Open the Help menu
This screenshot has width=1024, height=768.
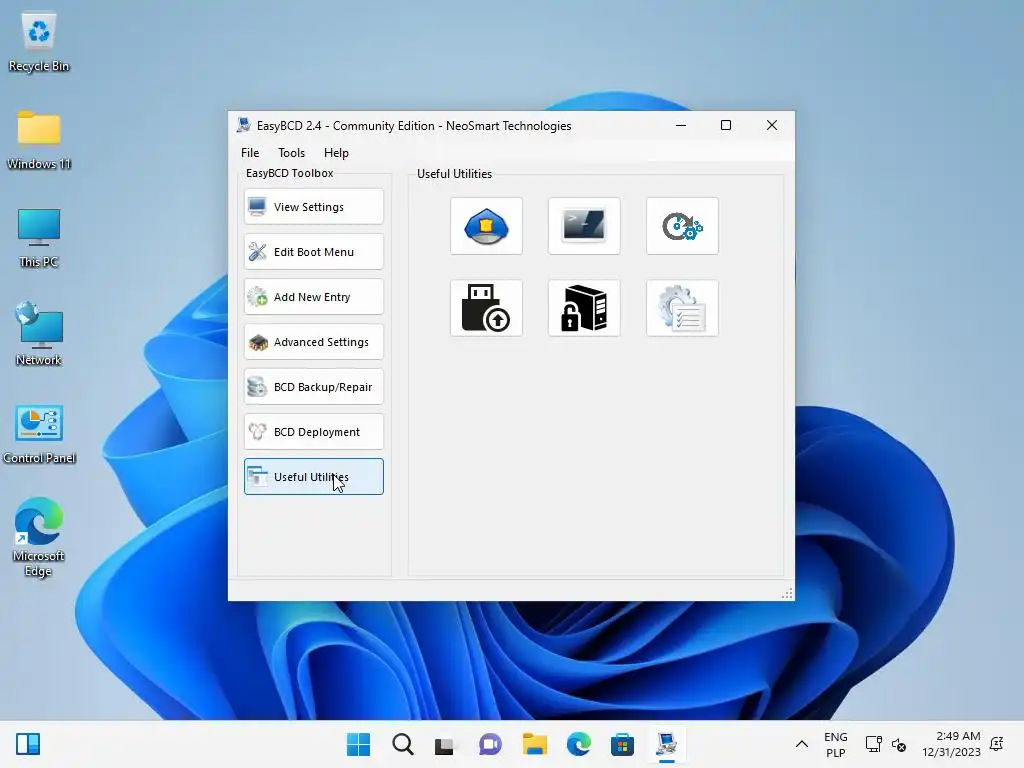click(336, 153)
